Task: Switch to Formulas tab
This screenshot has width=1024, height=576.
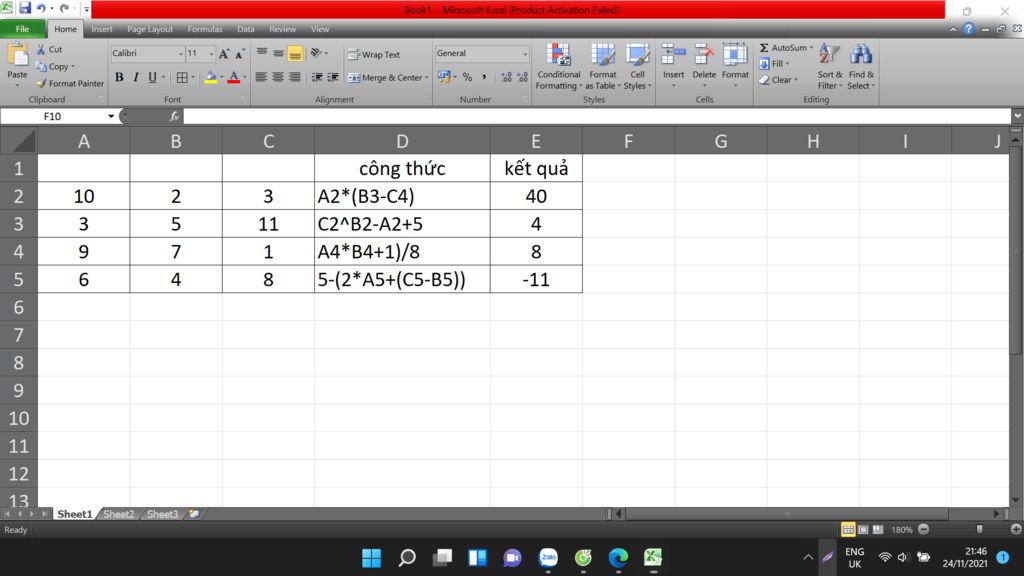Action: 204,29
